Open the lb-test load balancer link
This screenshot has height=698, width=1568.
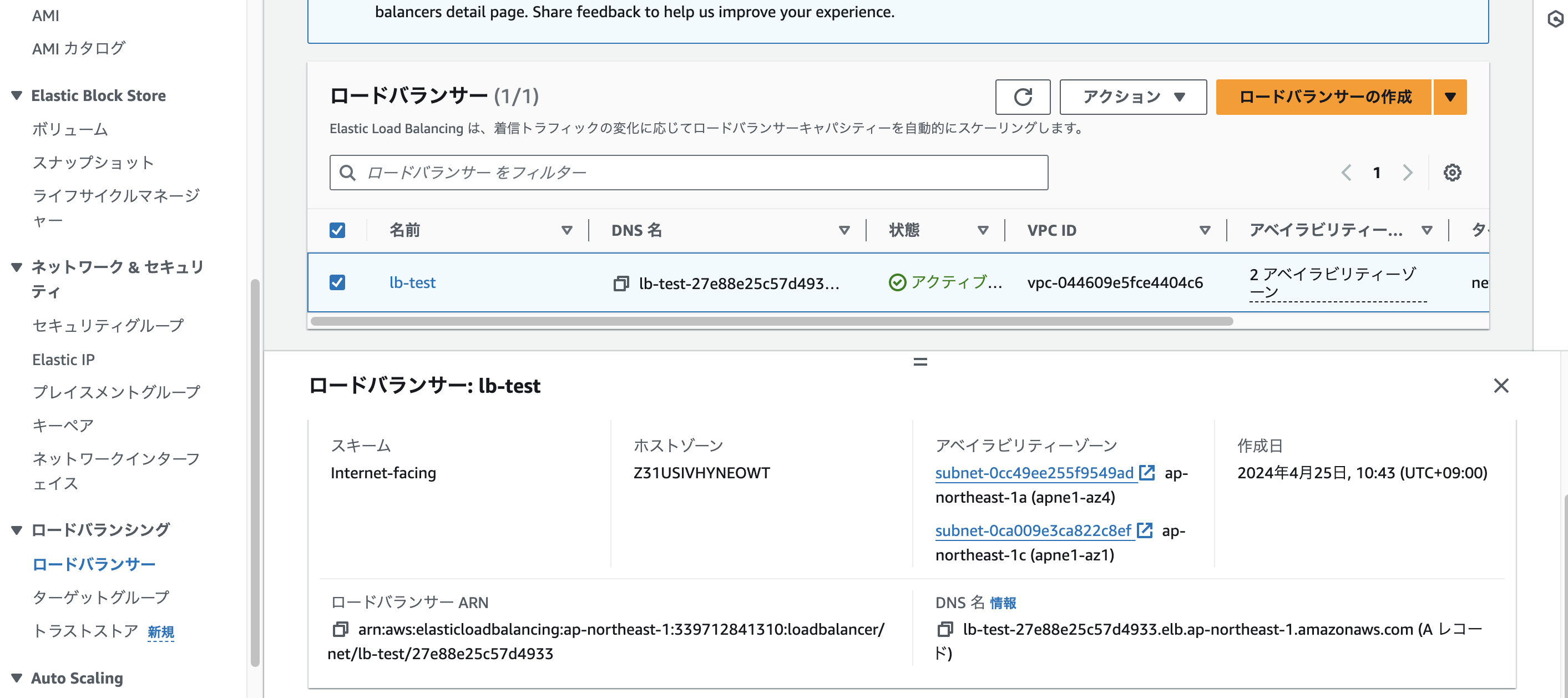412,282
